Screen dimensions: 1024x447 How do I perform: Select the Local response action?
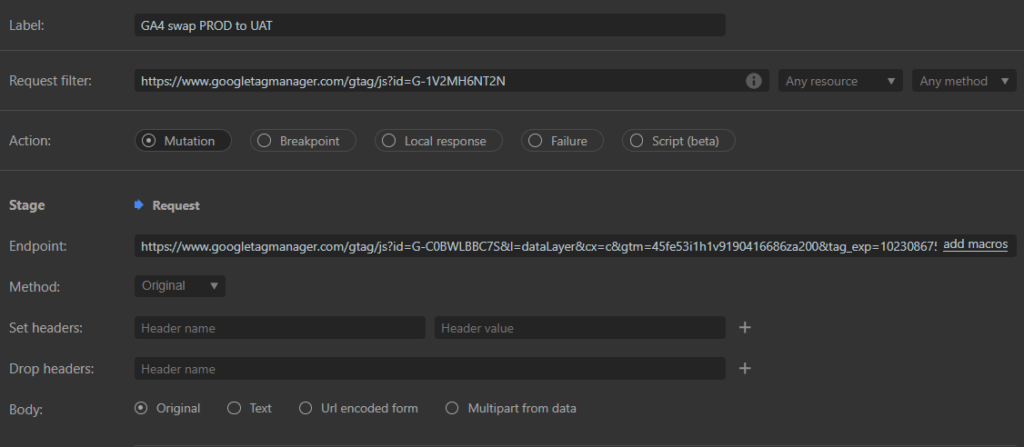[x=438, y=141]
